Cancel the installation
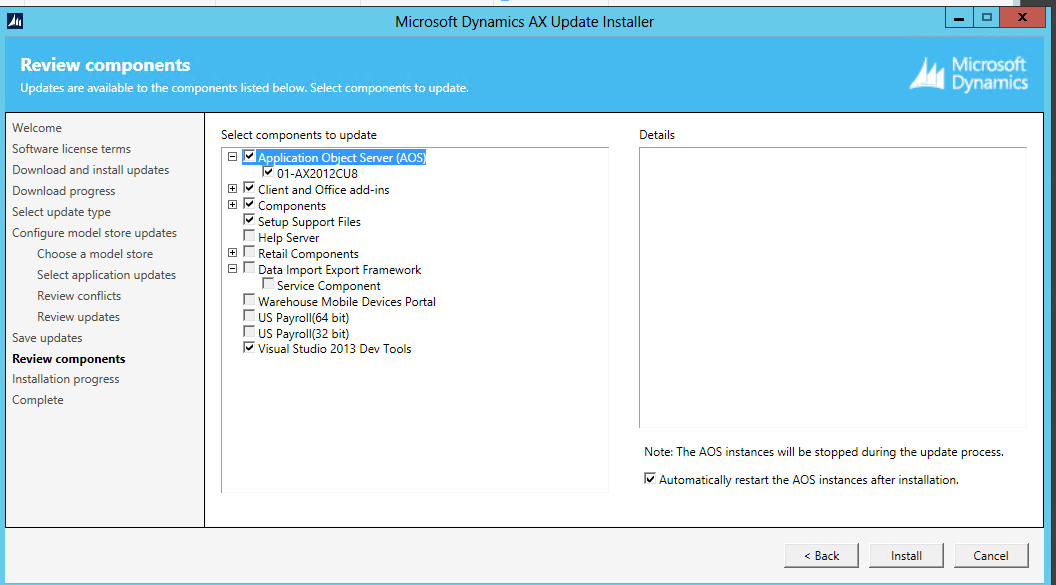This screenshot has width=1056, height=585. point(991,555)
